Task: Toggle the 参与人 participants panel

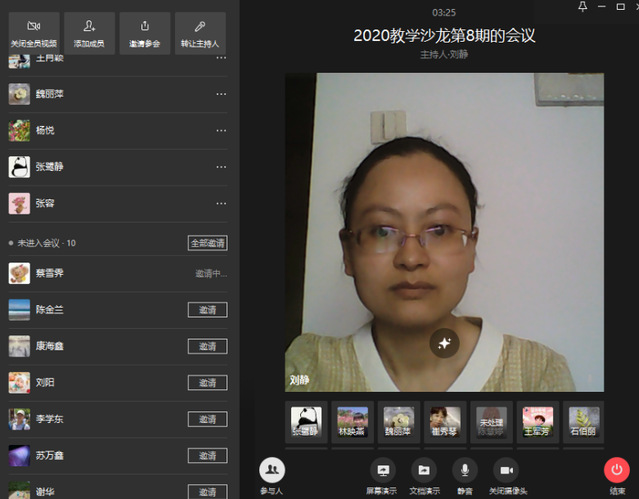Action: [271, 473]
